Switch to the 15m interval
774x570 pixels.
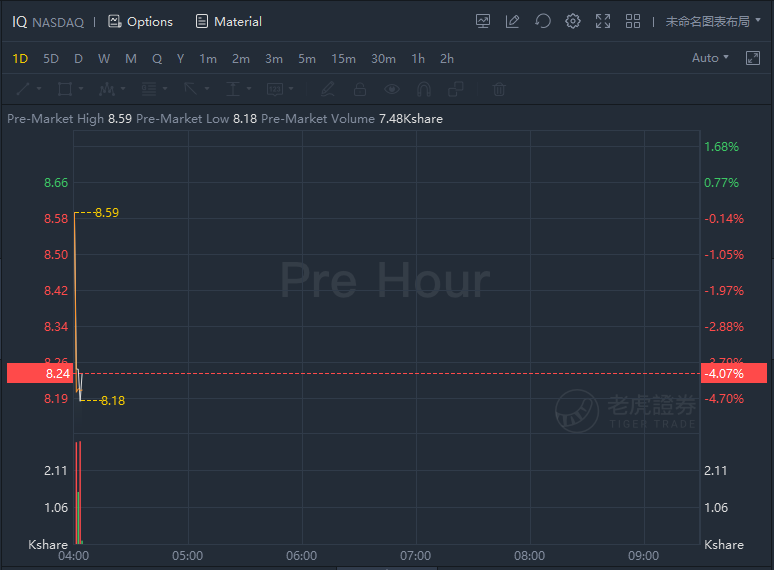pos(343,59)
